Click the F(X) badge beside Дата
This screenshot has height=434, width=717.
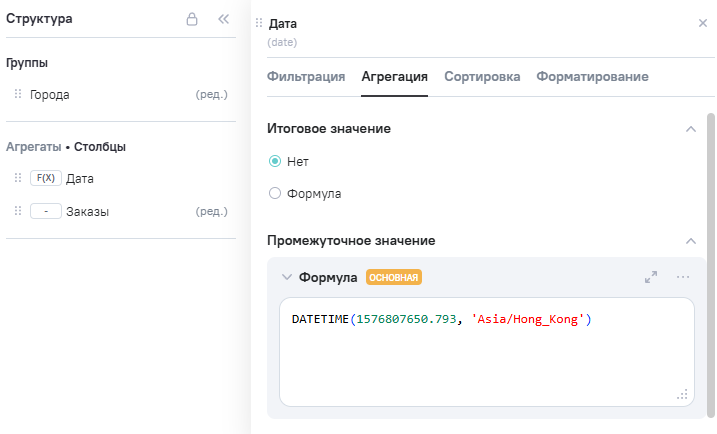tap(46, 178)
